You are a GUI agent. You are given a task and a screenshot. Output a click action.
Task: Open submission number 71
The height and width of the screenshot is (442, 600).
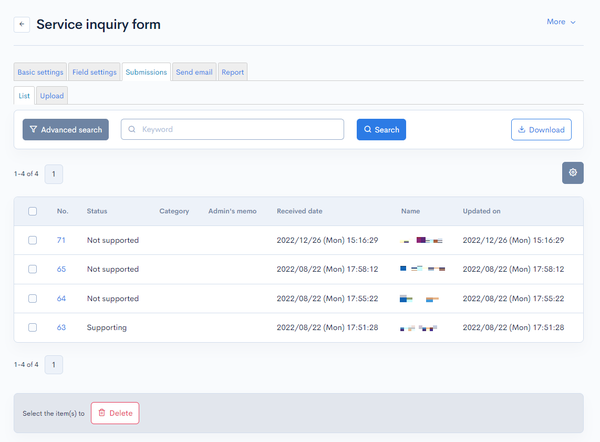pyautogui.click(x=61, y=240)
